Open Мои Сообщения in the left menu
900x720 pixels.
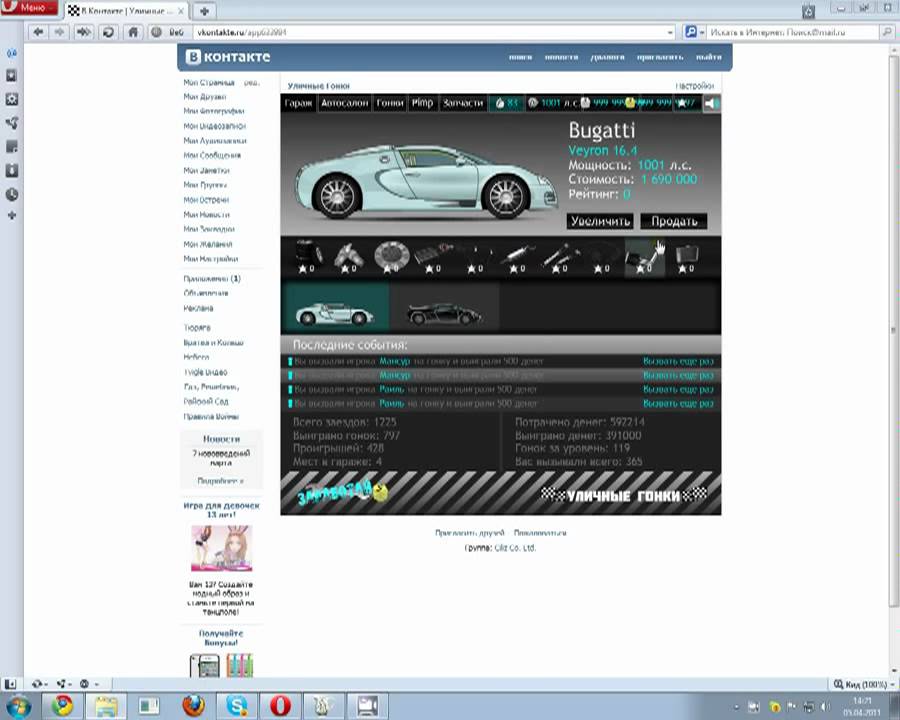(x=212, y=156)
